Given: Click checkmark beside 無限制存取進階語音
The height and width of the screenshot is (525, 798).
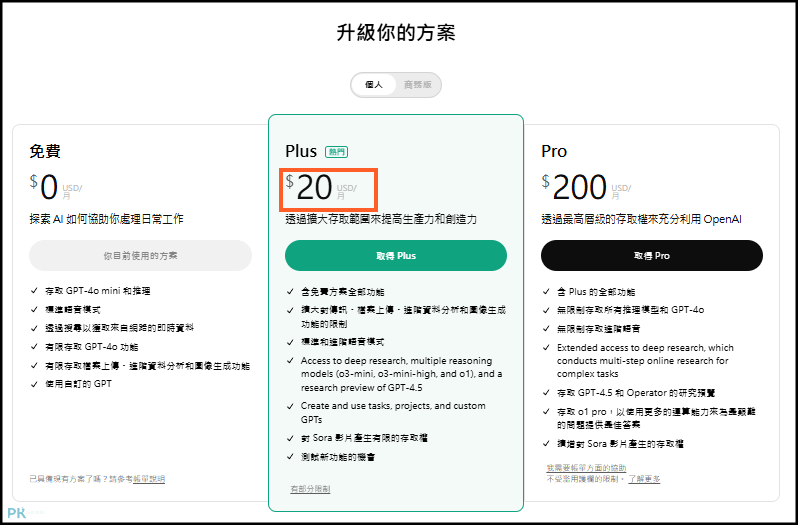Looking at the screenshot, I should coord(546,329).
